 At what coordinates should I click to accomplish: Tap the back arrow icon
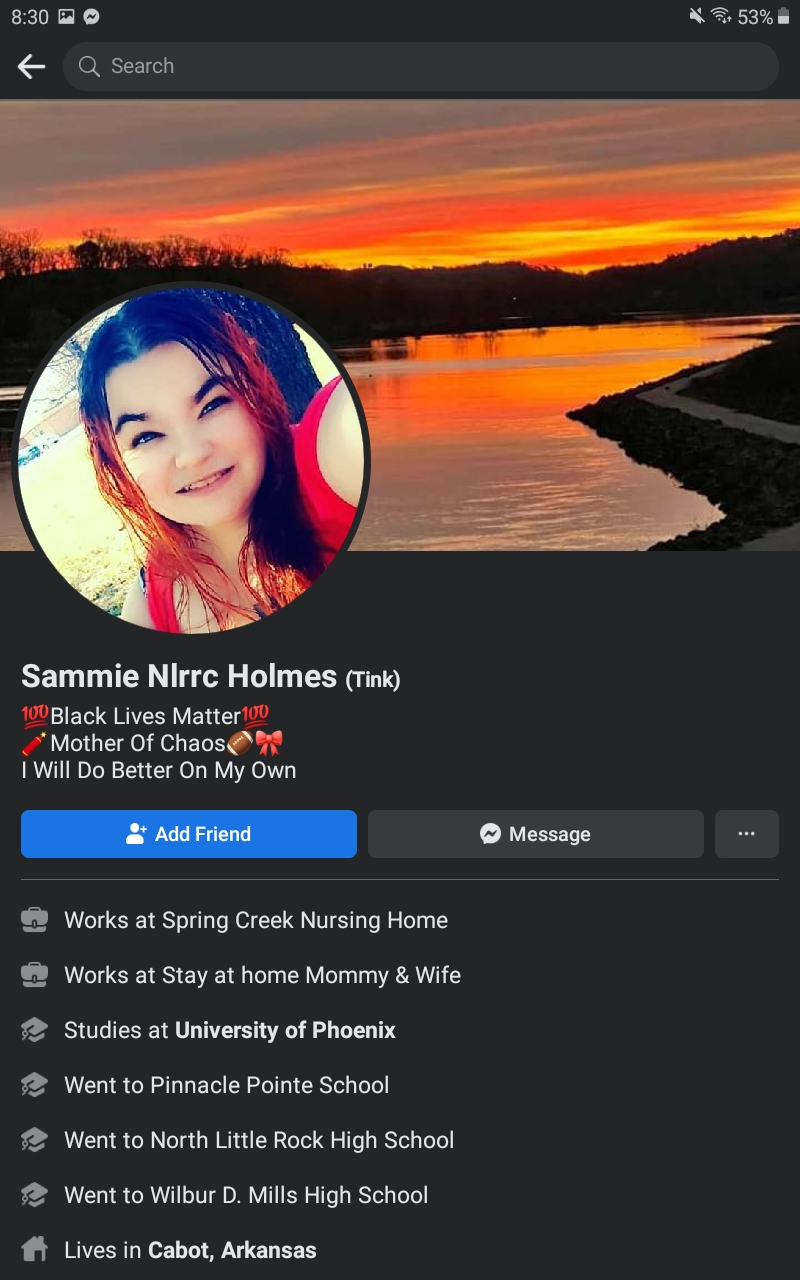coord(32,67)
